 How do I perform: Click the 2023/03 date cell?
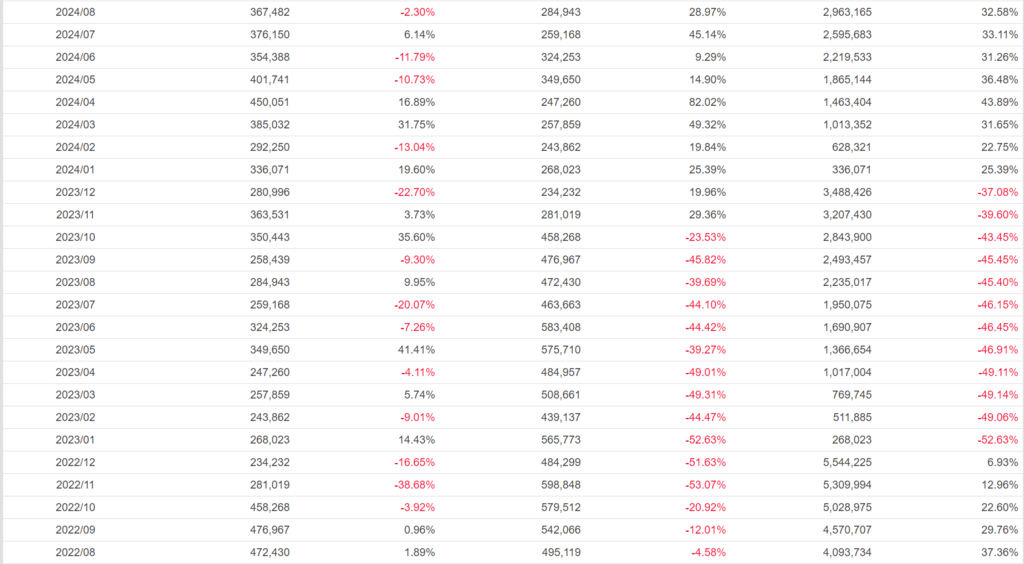pos(75,394)
